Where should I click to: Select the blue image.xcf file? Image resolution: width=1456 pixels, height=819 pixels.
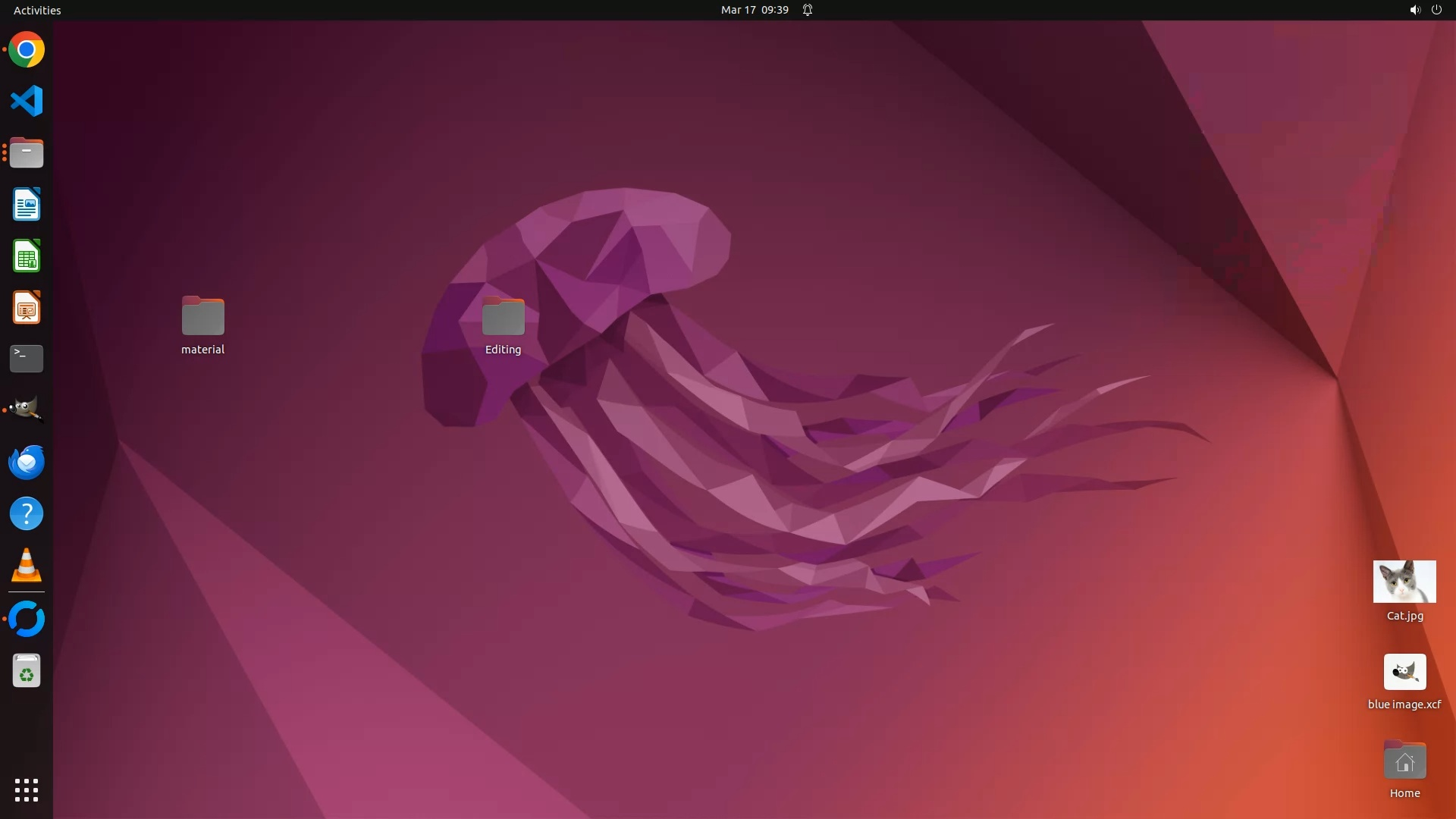click(1404, 672)
